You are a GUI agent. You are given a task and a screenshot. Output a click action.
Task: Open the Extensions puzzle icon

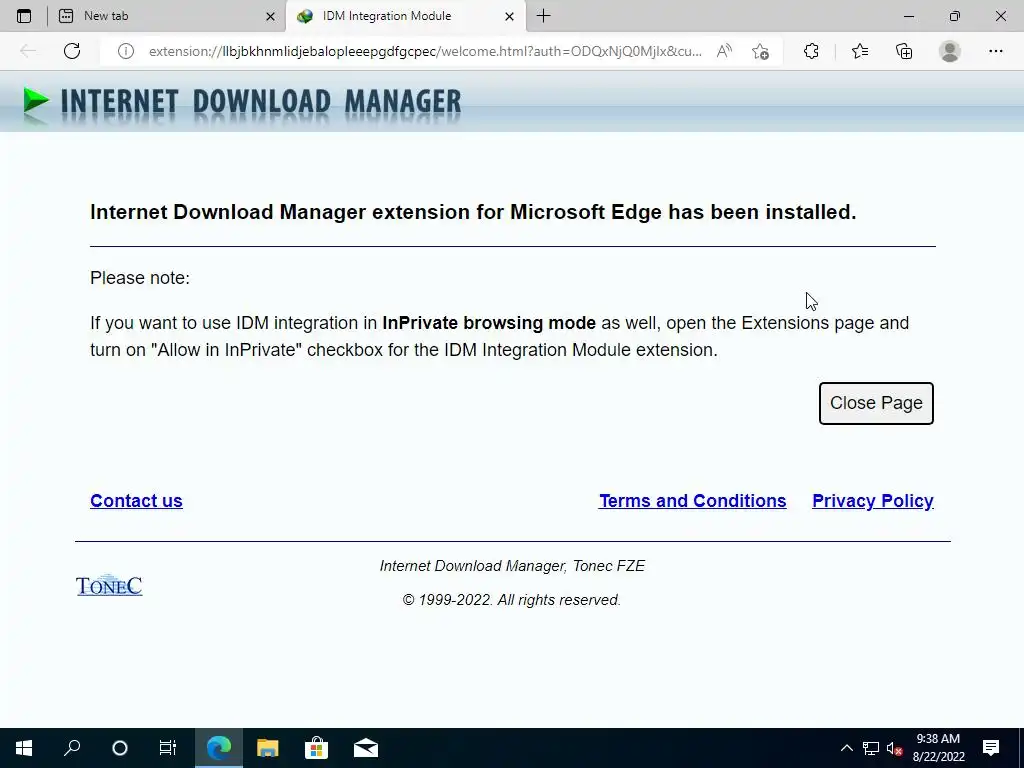pos(811,51)
